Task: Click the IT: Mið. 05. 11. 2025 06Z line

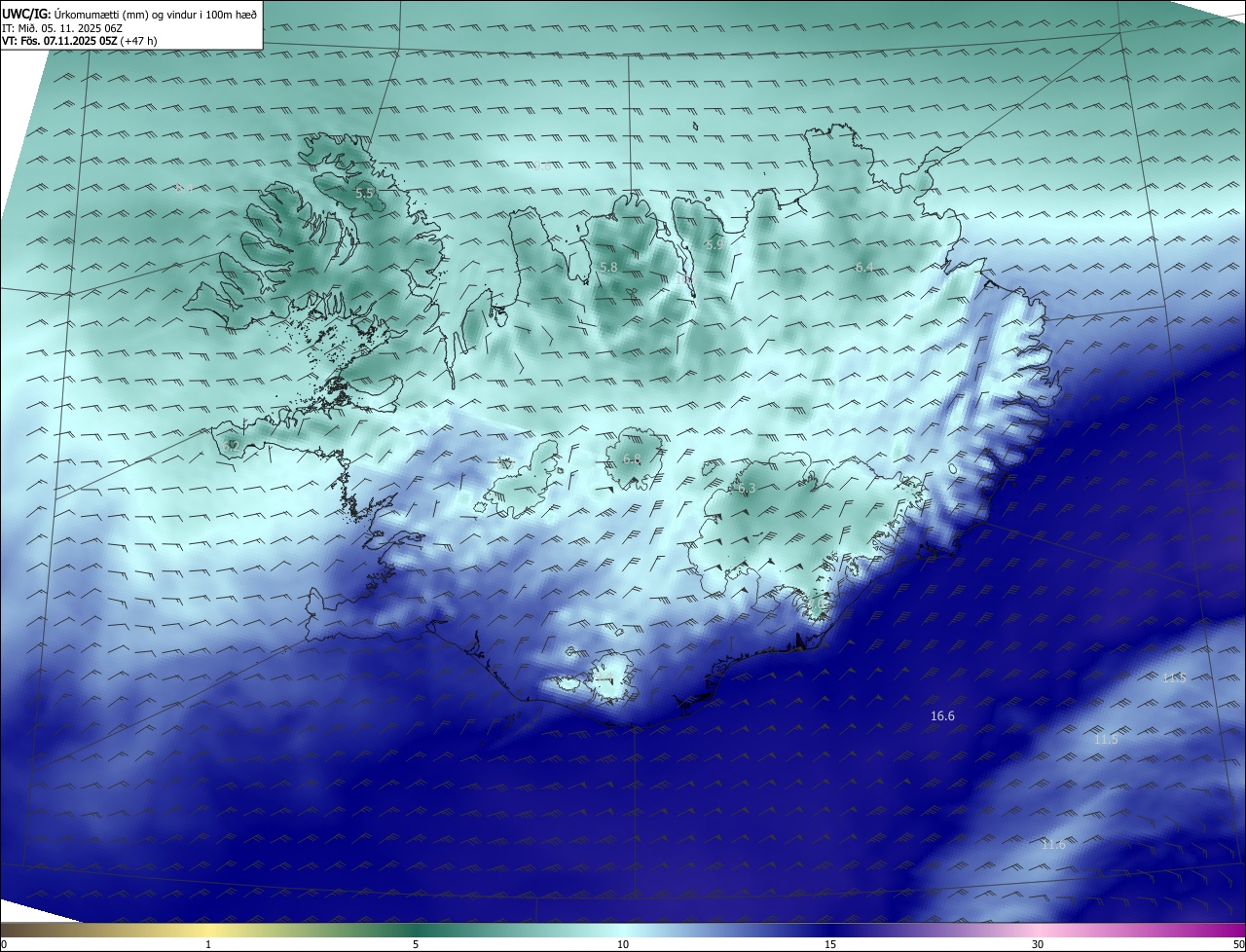Action: point(61,27)
